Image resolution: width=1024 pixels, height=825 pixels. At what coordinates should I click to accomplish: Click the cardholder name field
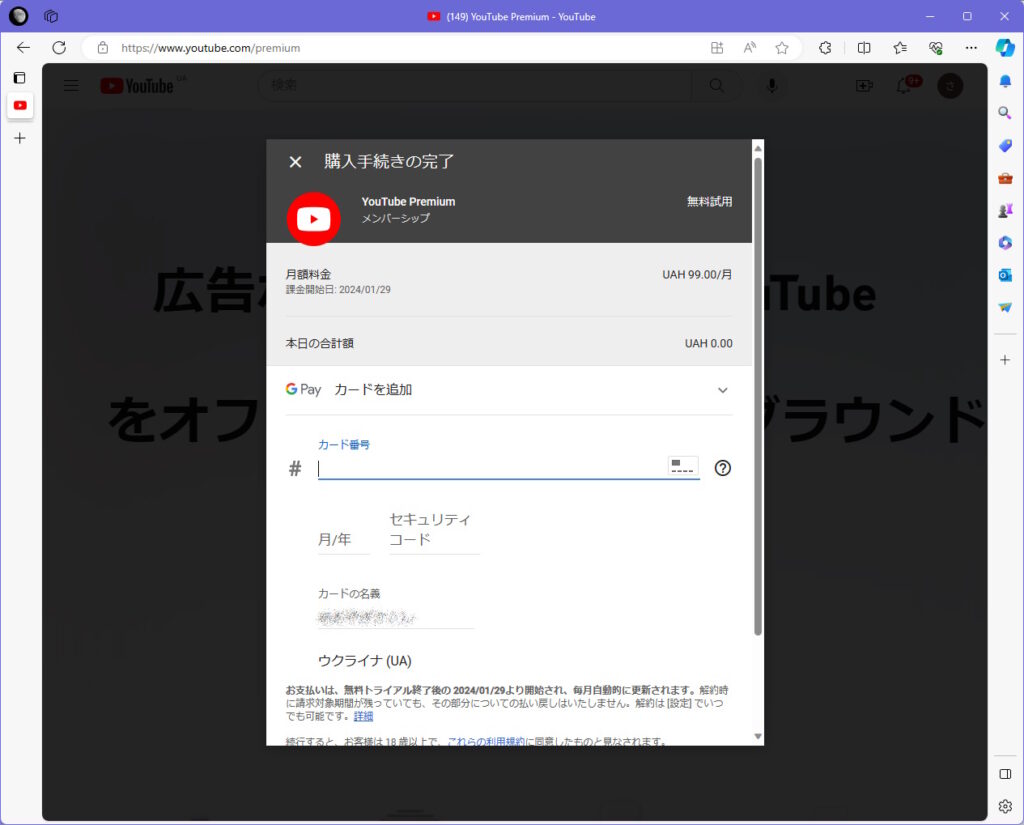396,617
